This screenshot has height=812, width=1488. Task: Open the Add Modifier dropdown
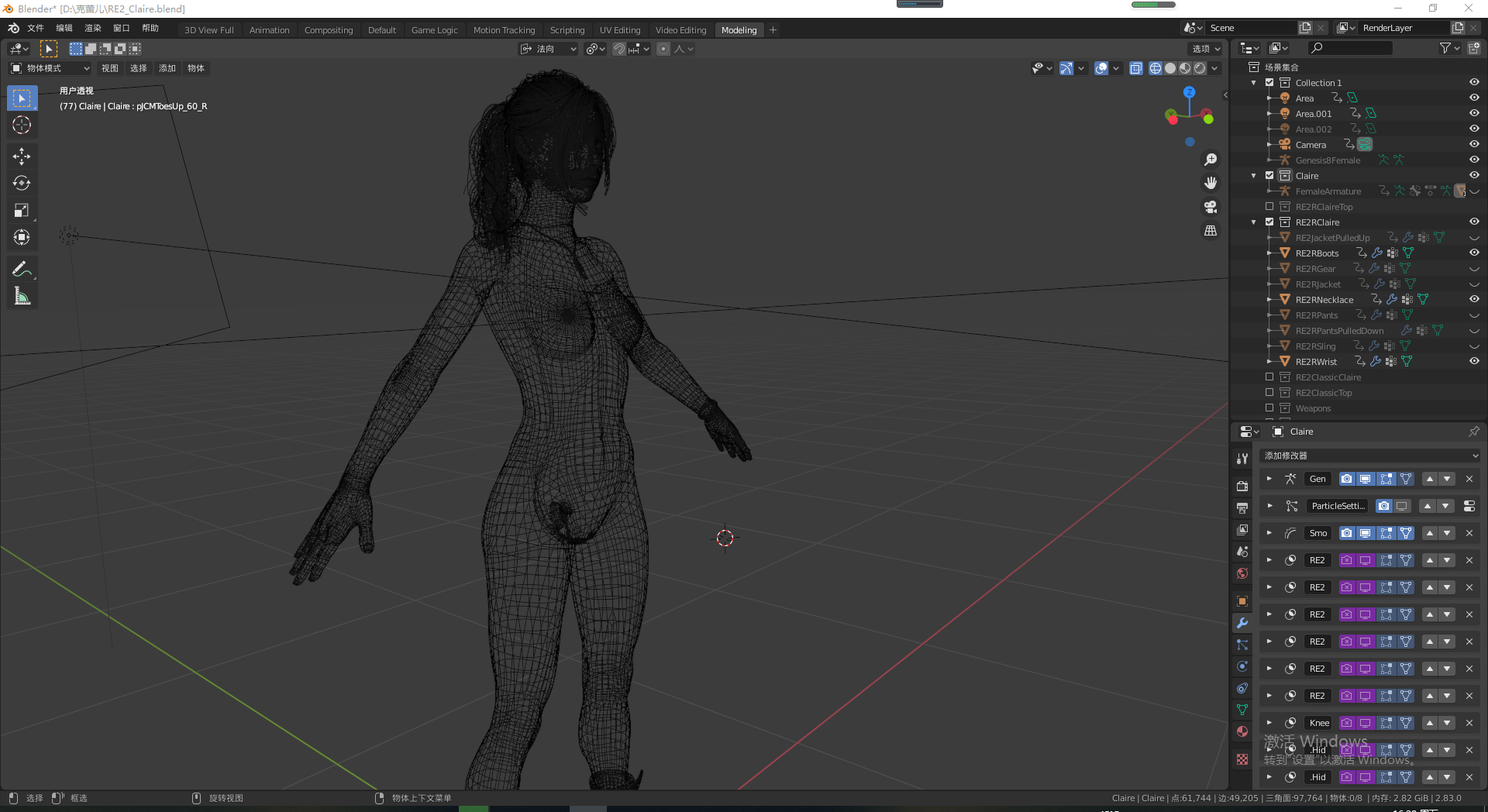(1370, 456)
